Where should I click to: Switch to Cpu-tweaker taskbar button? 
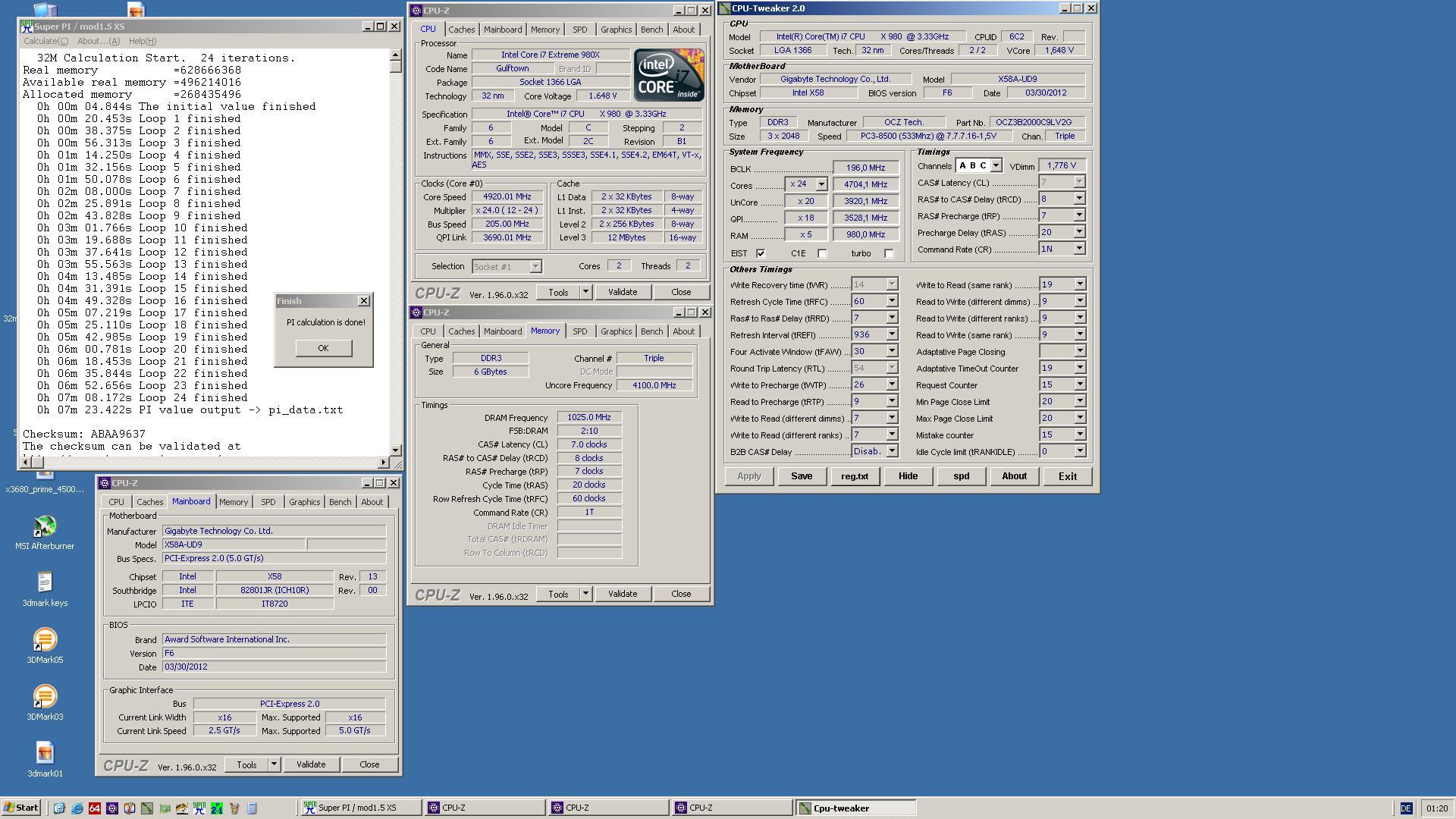[855, 808]
